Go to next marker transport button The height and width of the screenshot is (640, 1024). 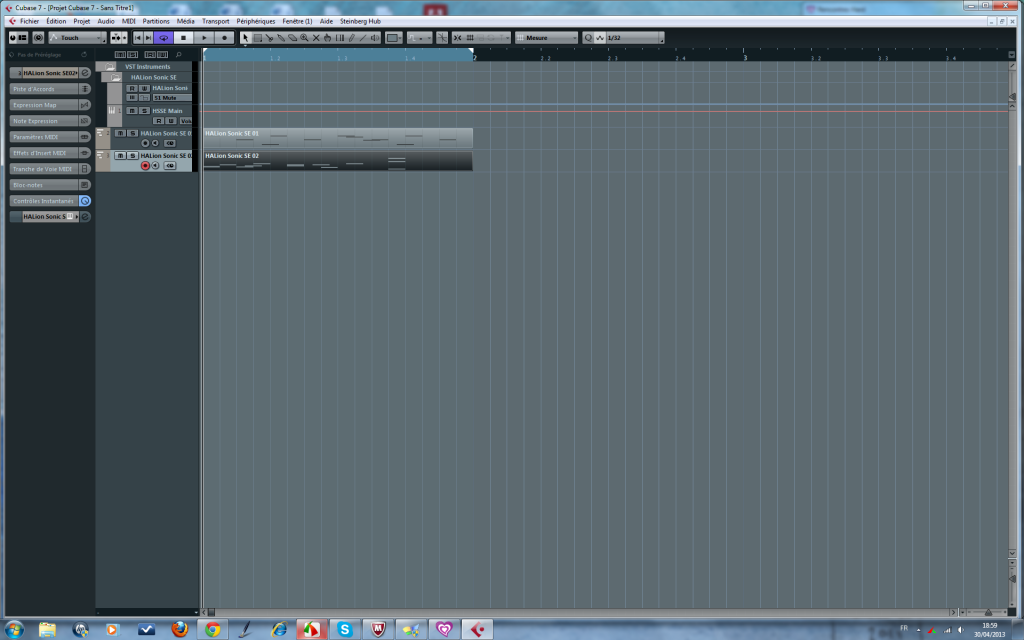148,38
